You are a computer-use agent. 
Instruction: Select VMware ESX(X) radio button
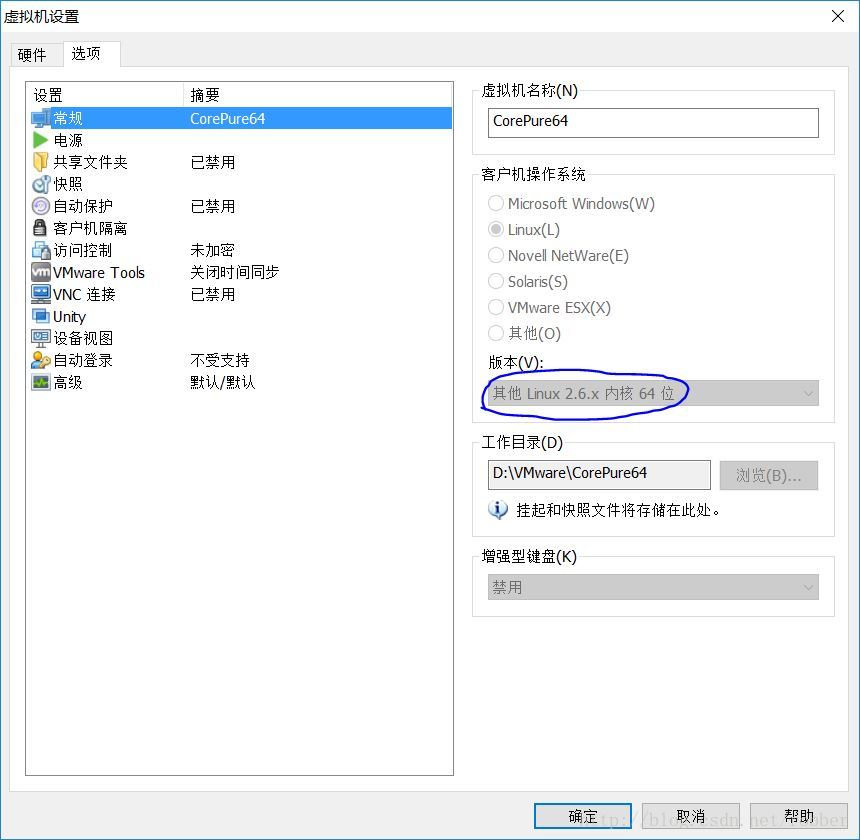click(496, 307)
